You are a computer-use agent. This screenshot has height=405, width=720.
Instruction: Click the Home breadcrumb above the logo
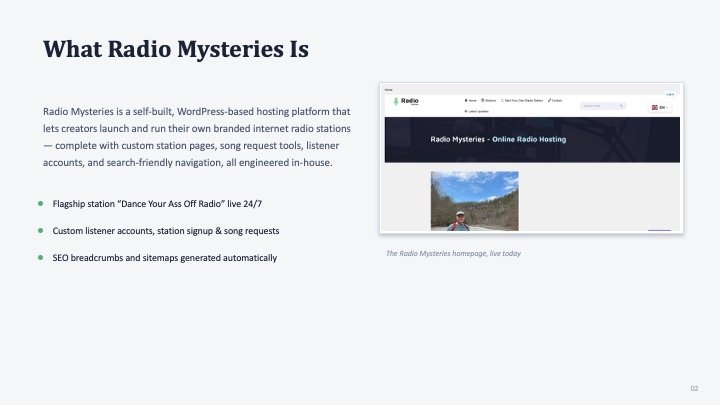point(388,90)
